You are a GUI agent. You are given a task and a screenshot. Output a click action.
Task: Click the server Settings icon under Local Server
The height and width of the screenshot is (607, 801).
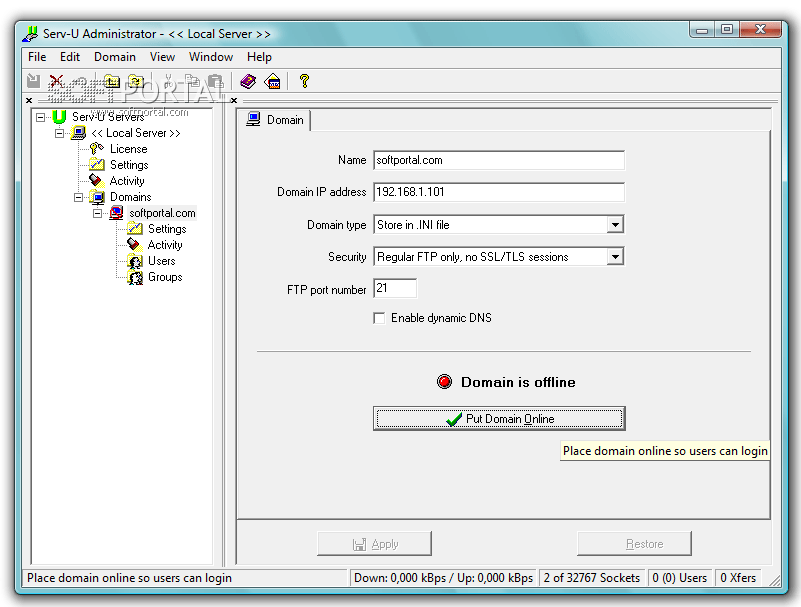tap(97, 165)
